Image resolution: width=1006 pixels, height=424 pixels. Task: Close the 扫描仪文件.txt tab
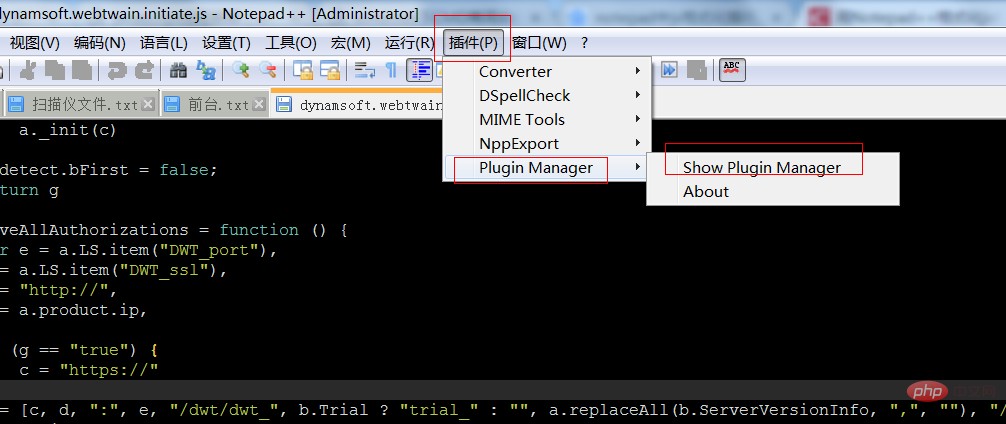tap(148, 104)
